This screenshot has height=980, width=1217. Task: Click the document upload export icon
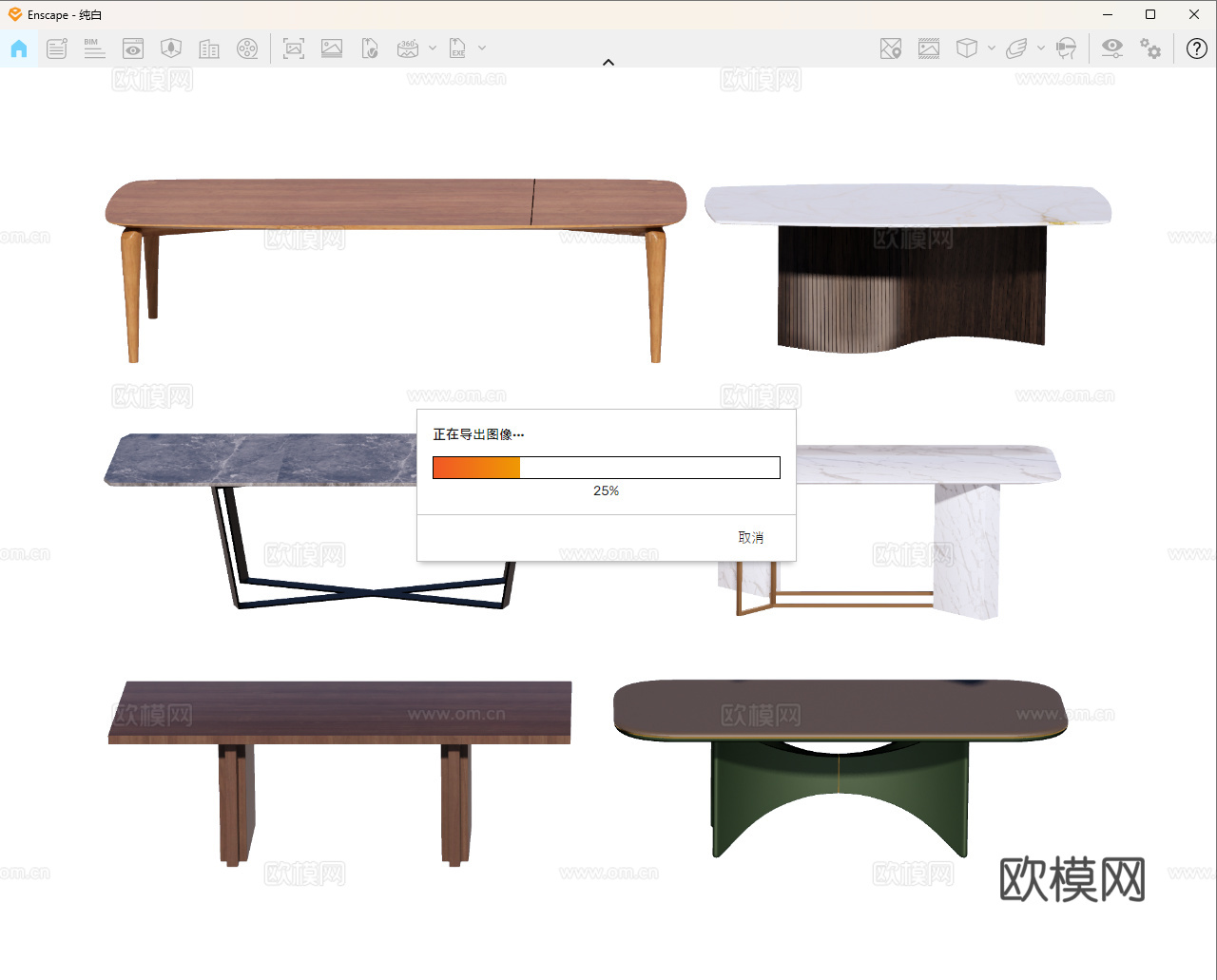coord(370,48)
